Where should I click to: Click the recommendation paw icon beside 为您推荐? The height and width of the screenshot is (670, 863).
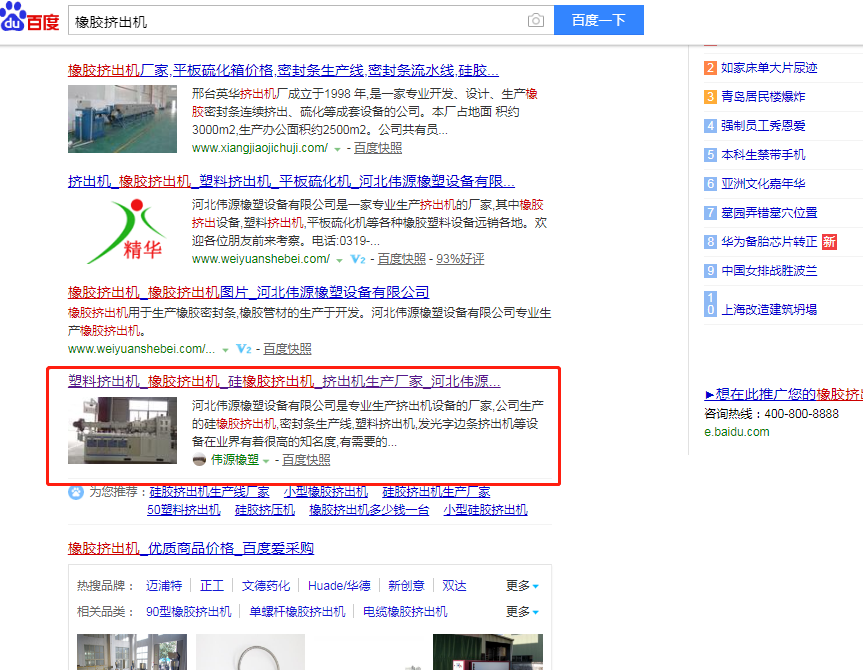pos(75,492)
